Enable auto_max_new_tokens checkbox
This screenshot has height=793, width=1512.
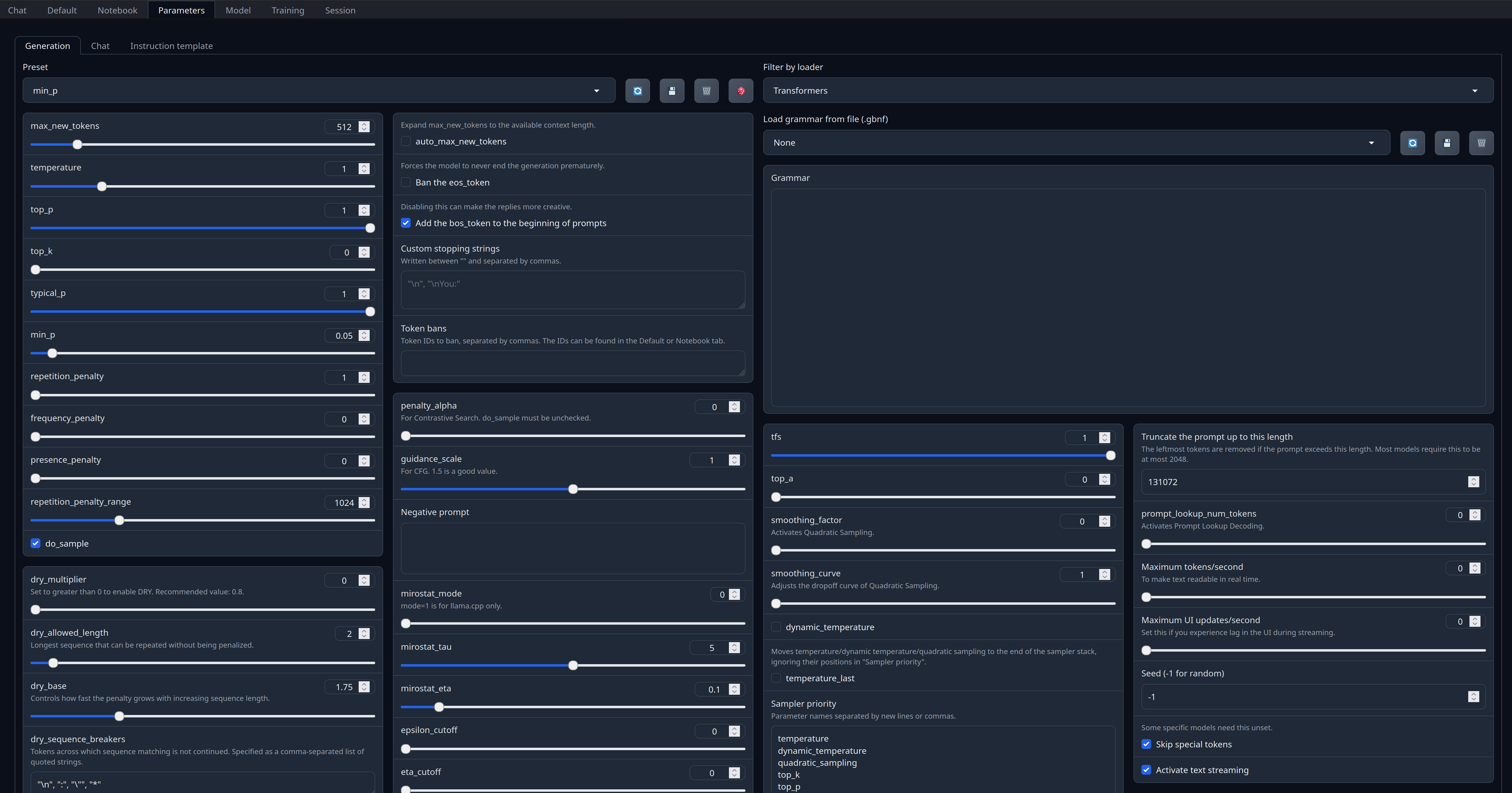(405, 141)
